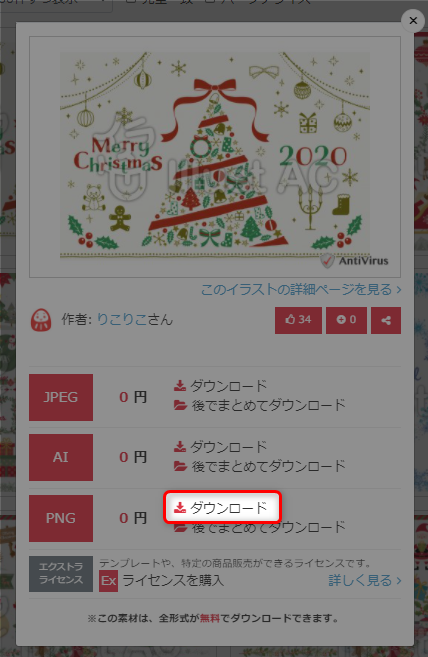Click the highlighted PNG ダウンロード link

click(x=222, y=507)
